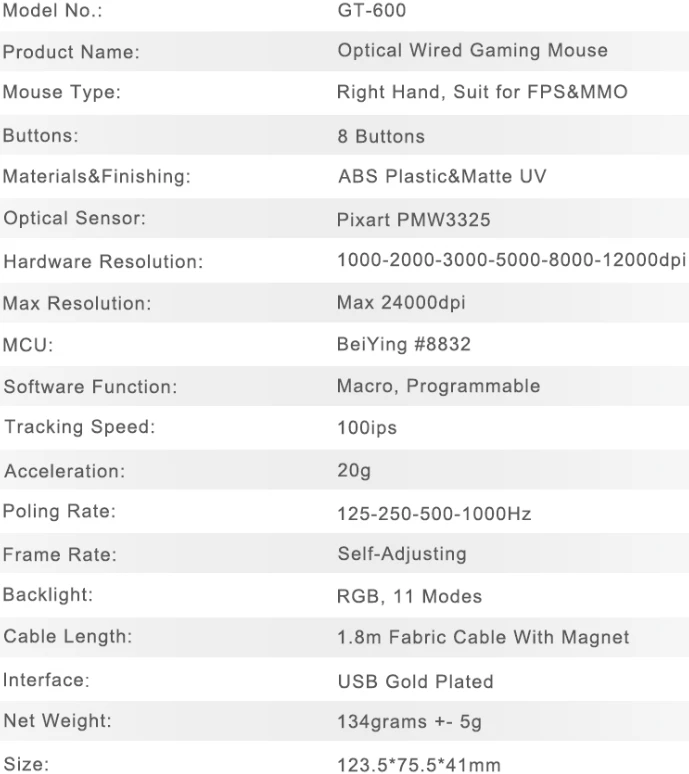The width and height of the screenshot is (689, 774).
Task: Click the RGB, 11 Modes backlight value
Action: 409,596
